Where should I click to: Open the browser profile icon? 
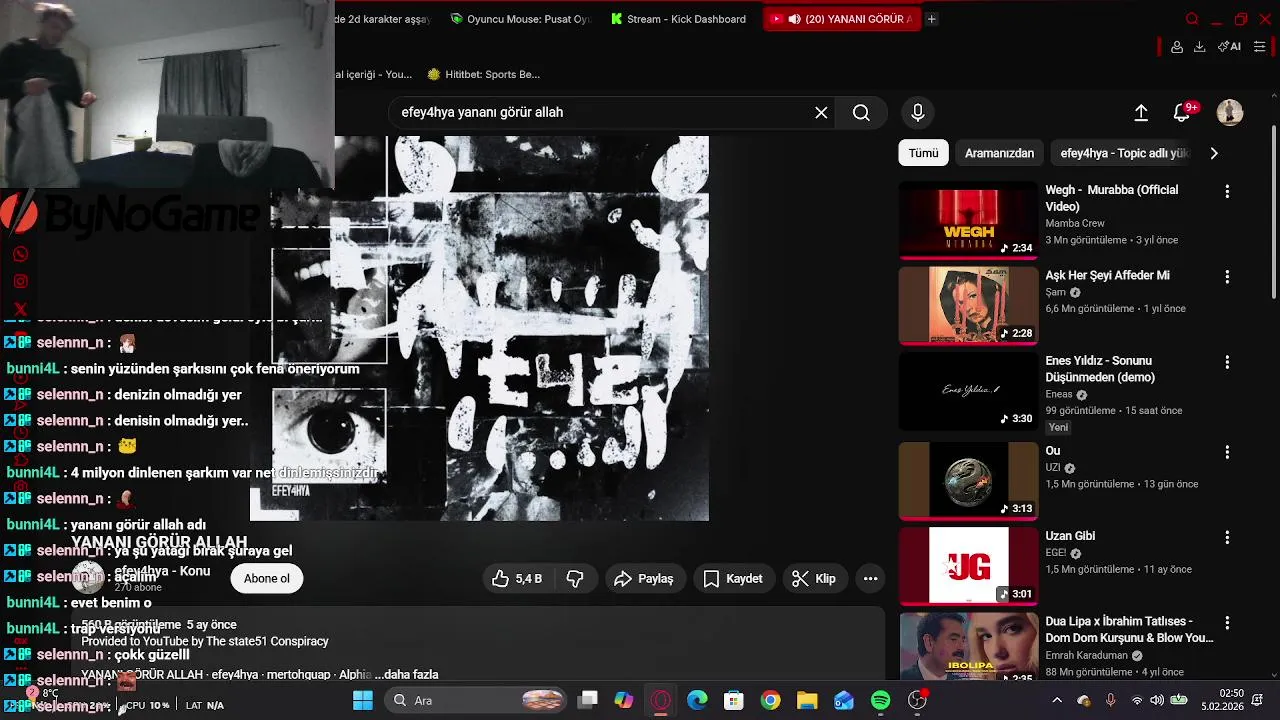click(x=1177, y=47)
